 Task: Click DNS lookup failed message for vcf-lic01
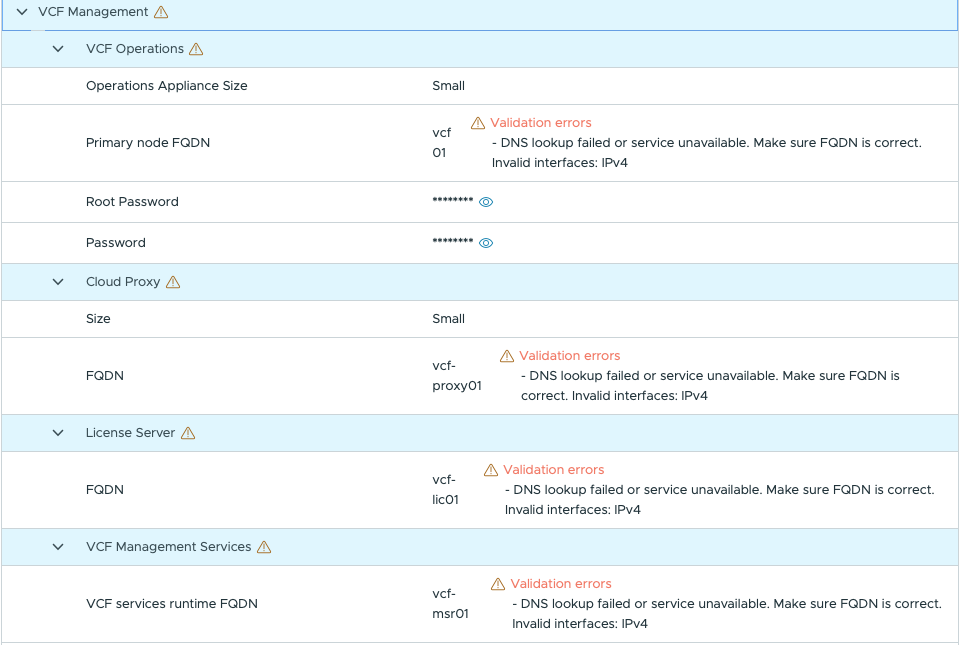[x=720, y=500]
